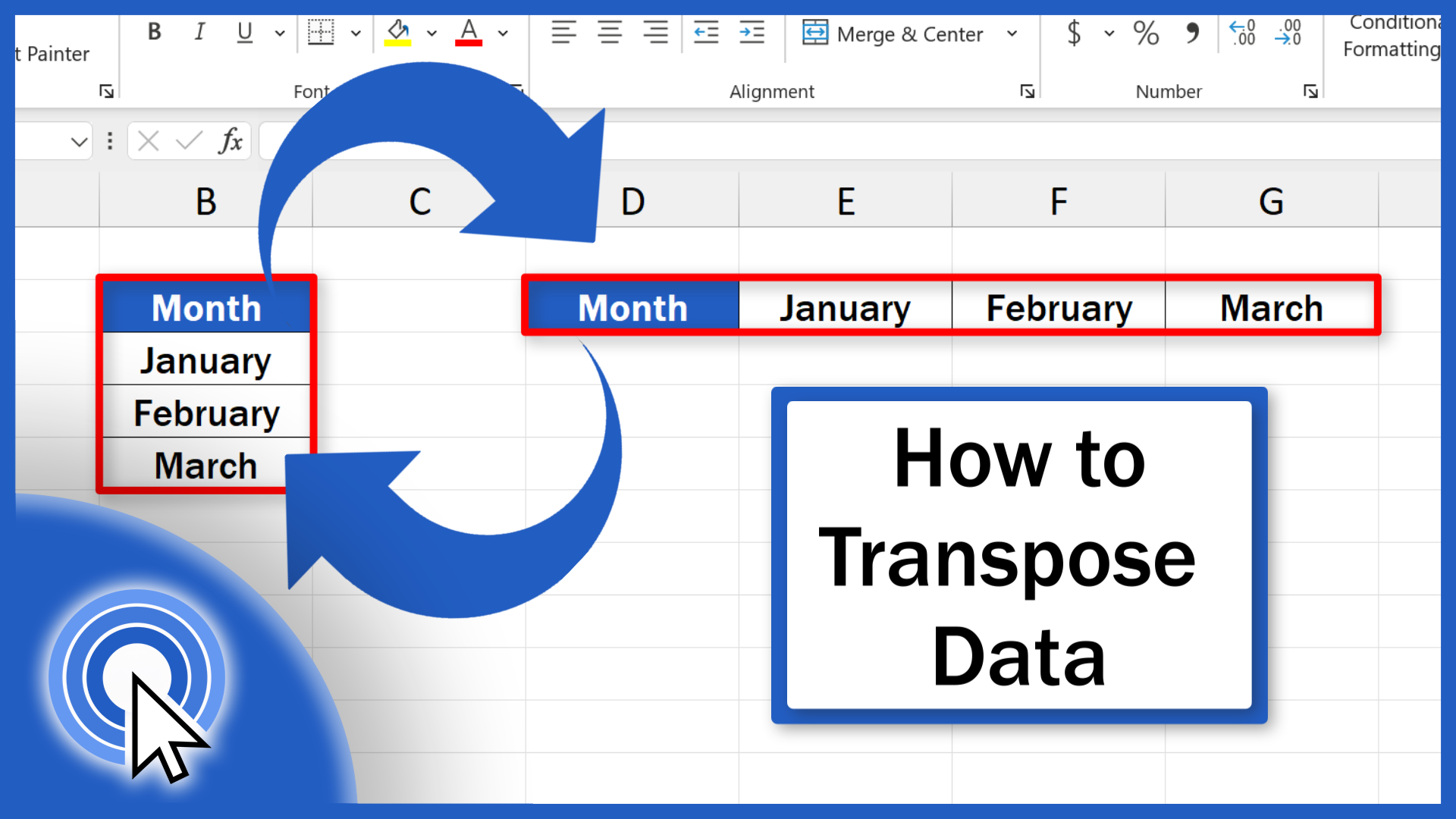This screenshot has height=819, width=1456.
Task: Expand the Merge & Center dropdown
Action: click(x=1013, y=34)
